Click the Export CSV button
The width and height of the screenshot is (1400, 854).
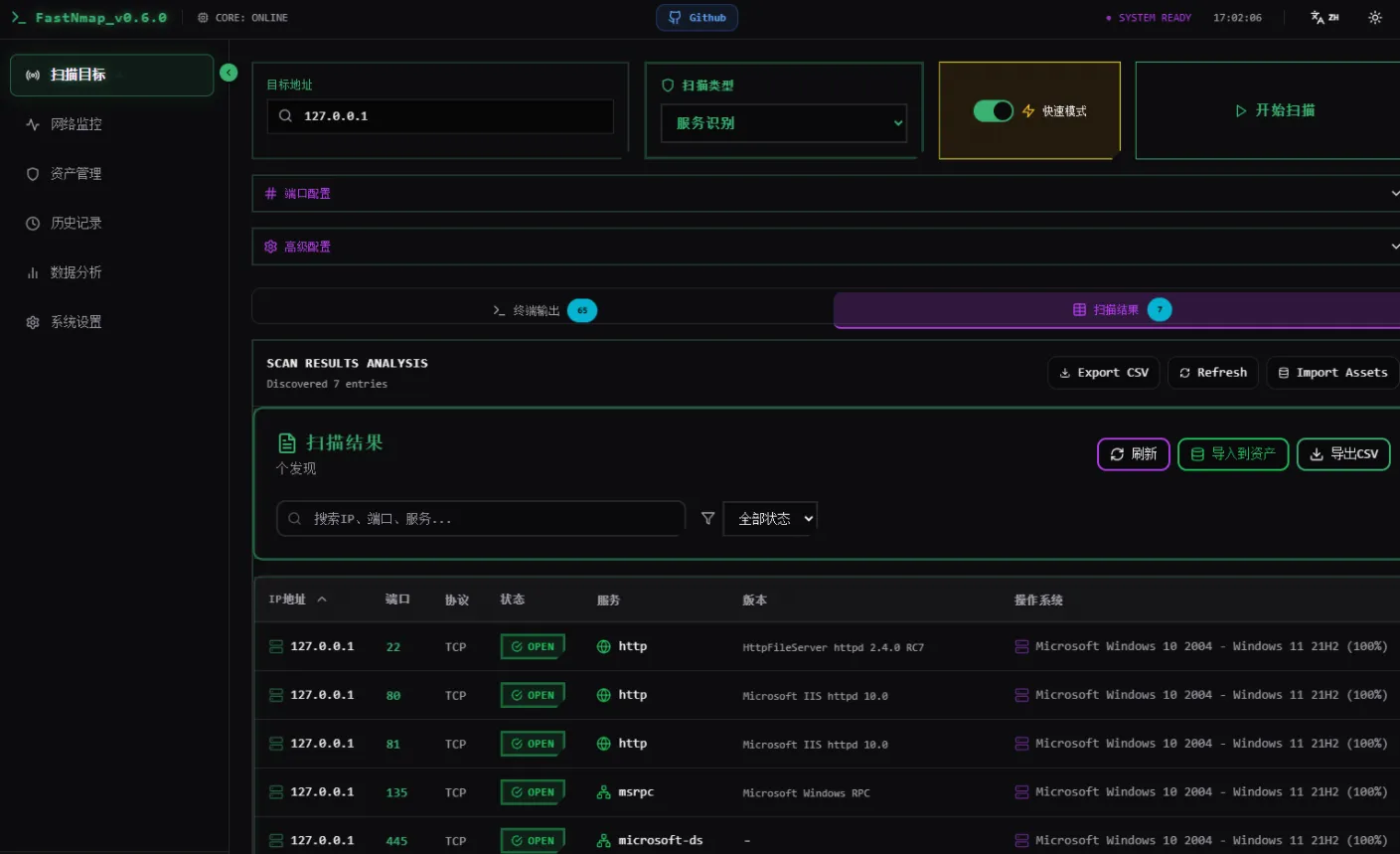[1103, 373]
